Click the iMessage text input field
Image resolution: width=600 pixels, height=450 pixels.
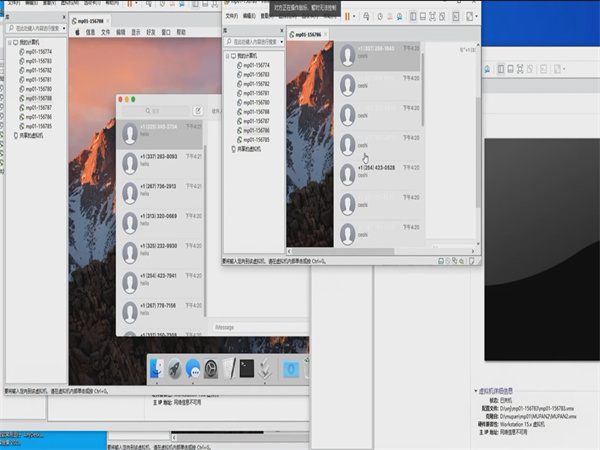tap(255, 326)
